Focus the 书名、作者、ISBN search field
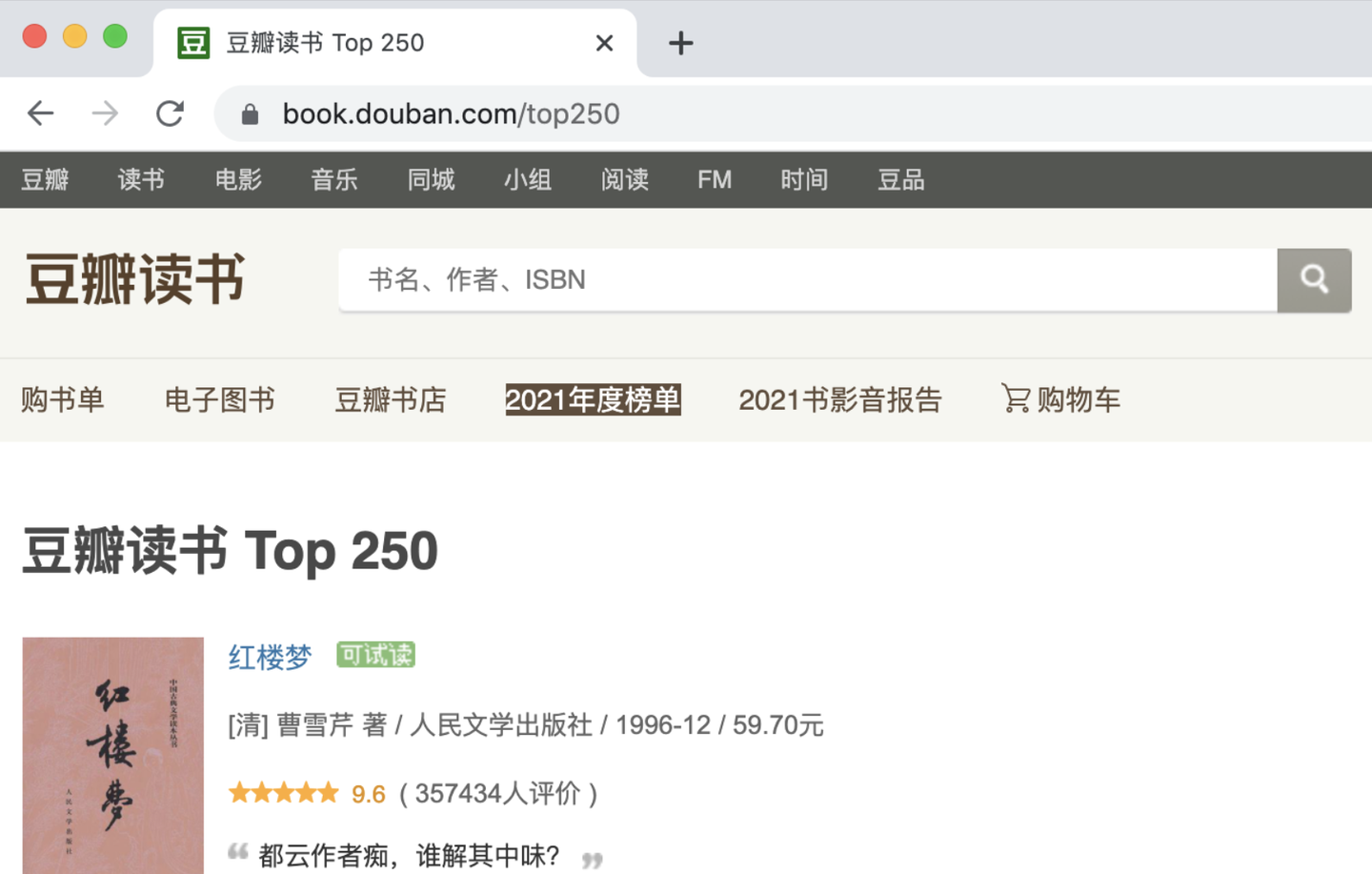The width and height of the screenshot is (1372, 874). [x=807, y=280]
